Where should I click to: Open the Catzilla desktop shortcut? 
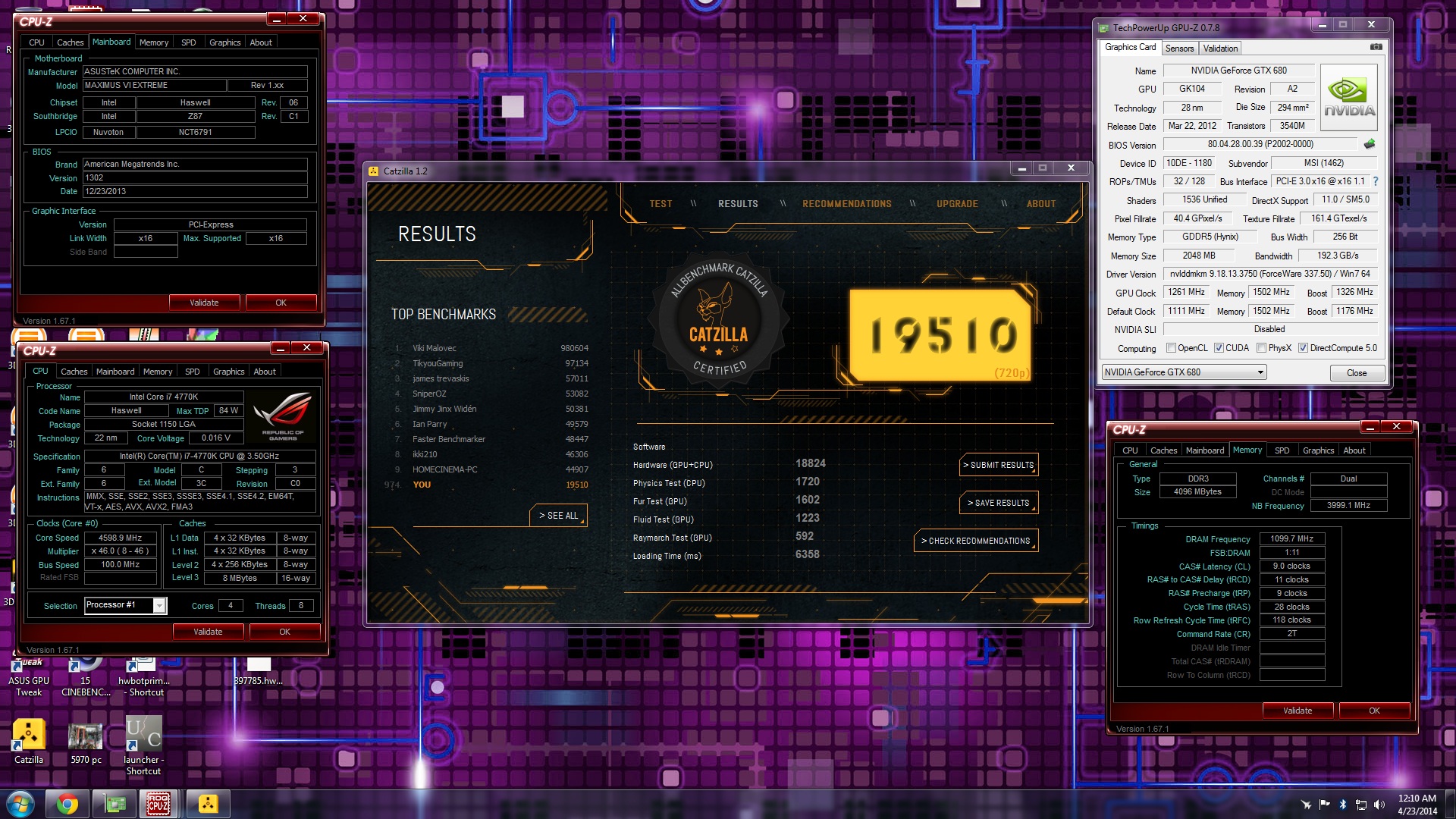[29, 742]
